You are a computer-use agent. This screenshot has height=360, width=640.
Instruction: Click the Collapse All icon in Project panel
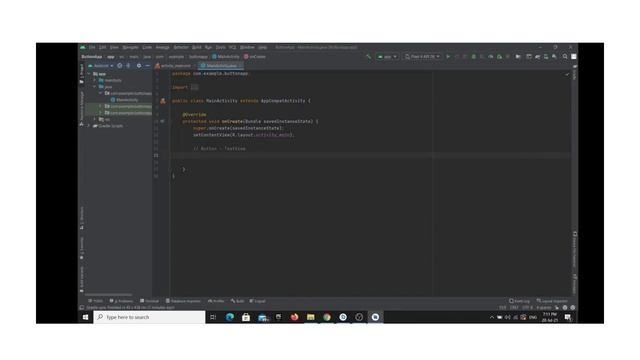point(129,66)
